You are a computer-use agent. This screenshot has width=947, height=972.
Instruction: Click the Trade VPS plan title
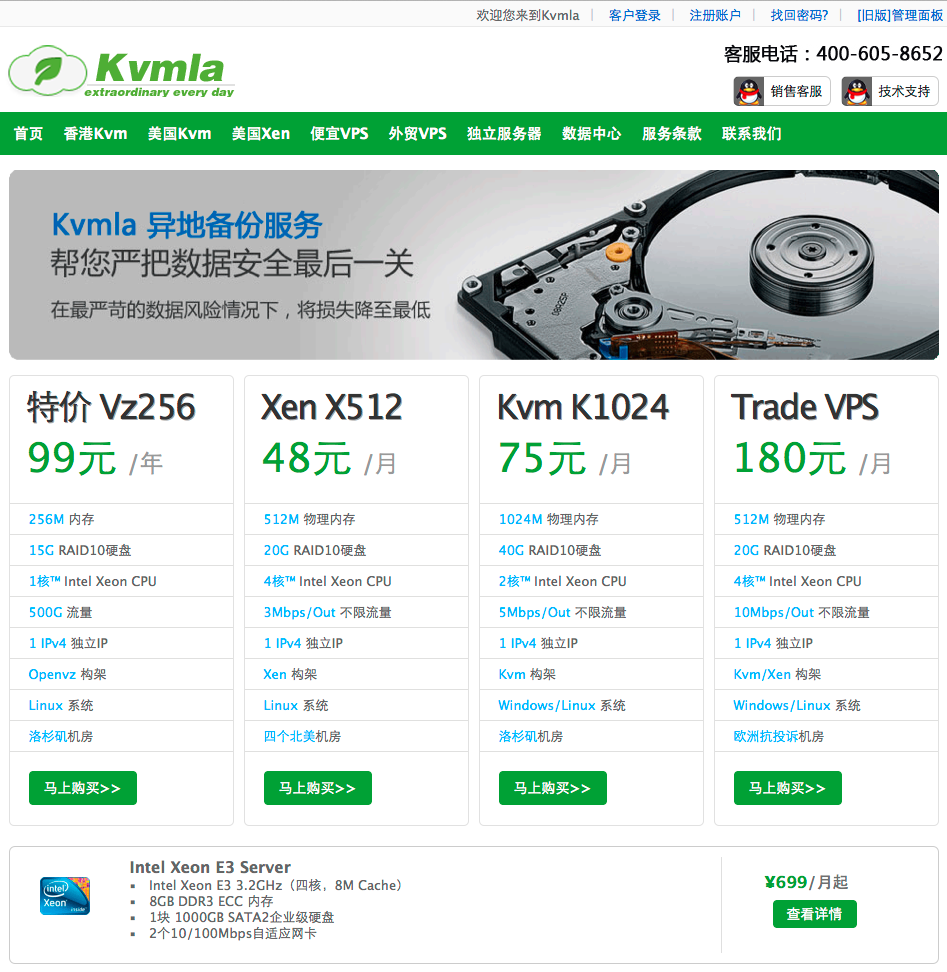tap(804, 407)
